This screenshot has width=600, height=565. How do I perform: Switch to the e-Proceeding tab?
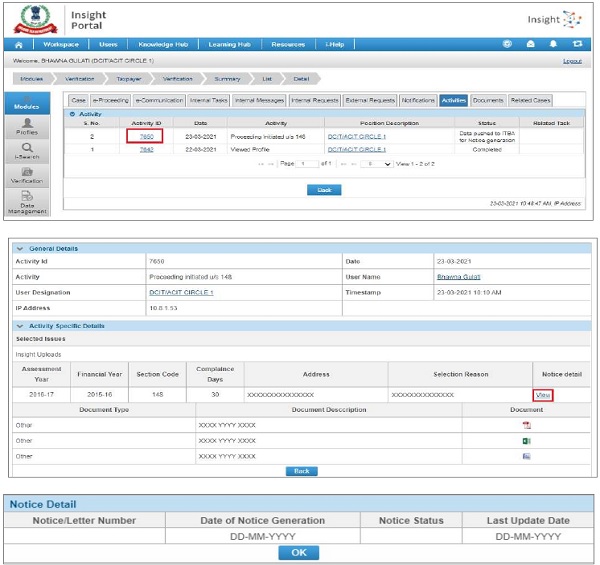[111, 100]
